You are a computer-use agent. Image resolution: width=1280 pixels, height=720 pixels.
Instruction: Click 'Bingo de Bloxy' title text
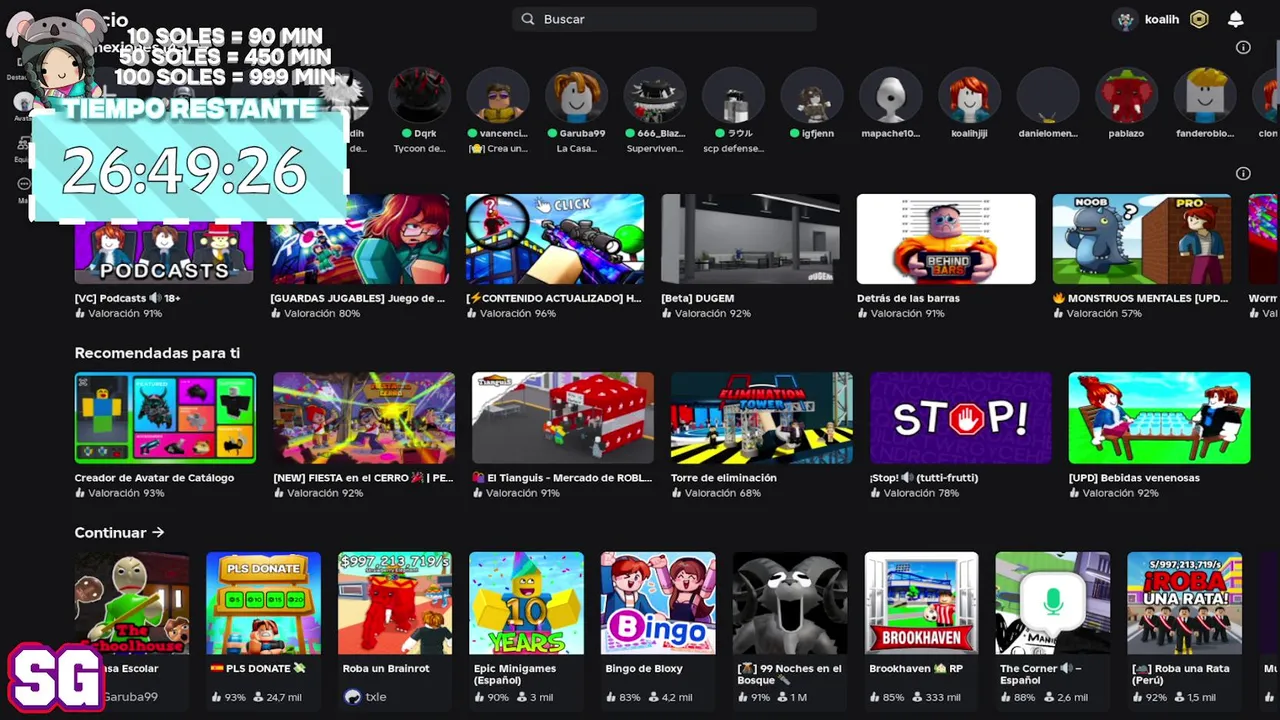(x=644, y=669)
